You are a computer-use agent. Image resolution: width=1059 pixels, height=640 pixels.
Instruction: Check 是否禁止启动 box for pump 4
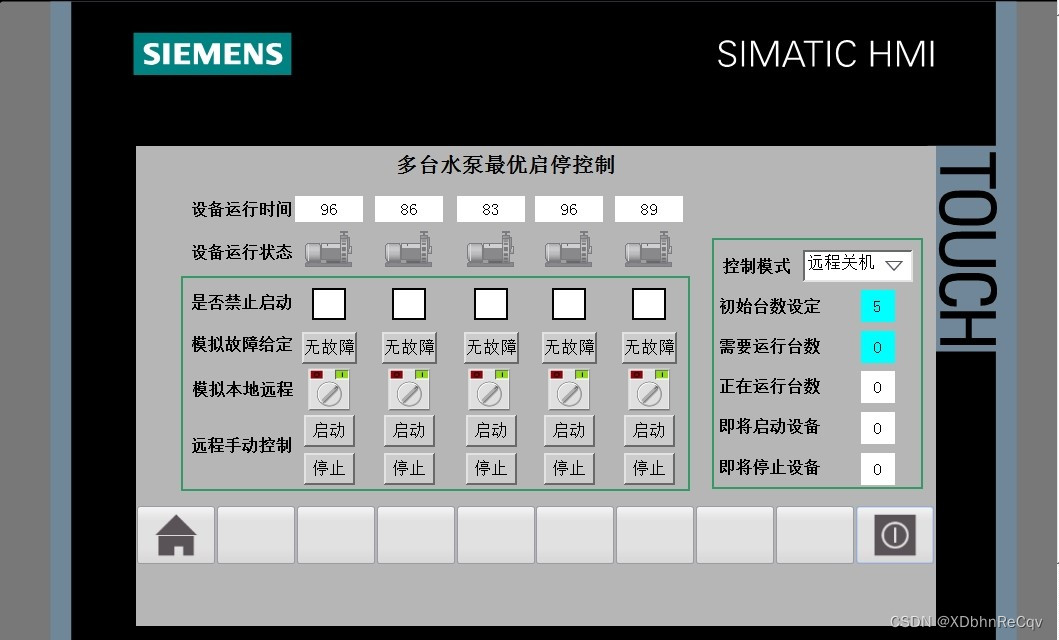[x=569, y=304]
